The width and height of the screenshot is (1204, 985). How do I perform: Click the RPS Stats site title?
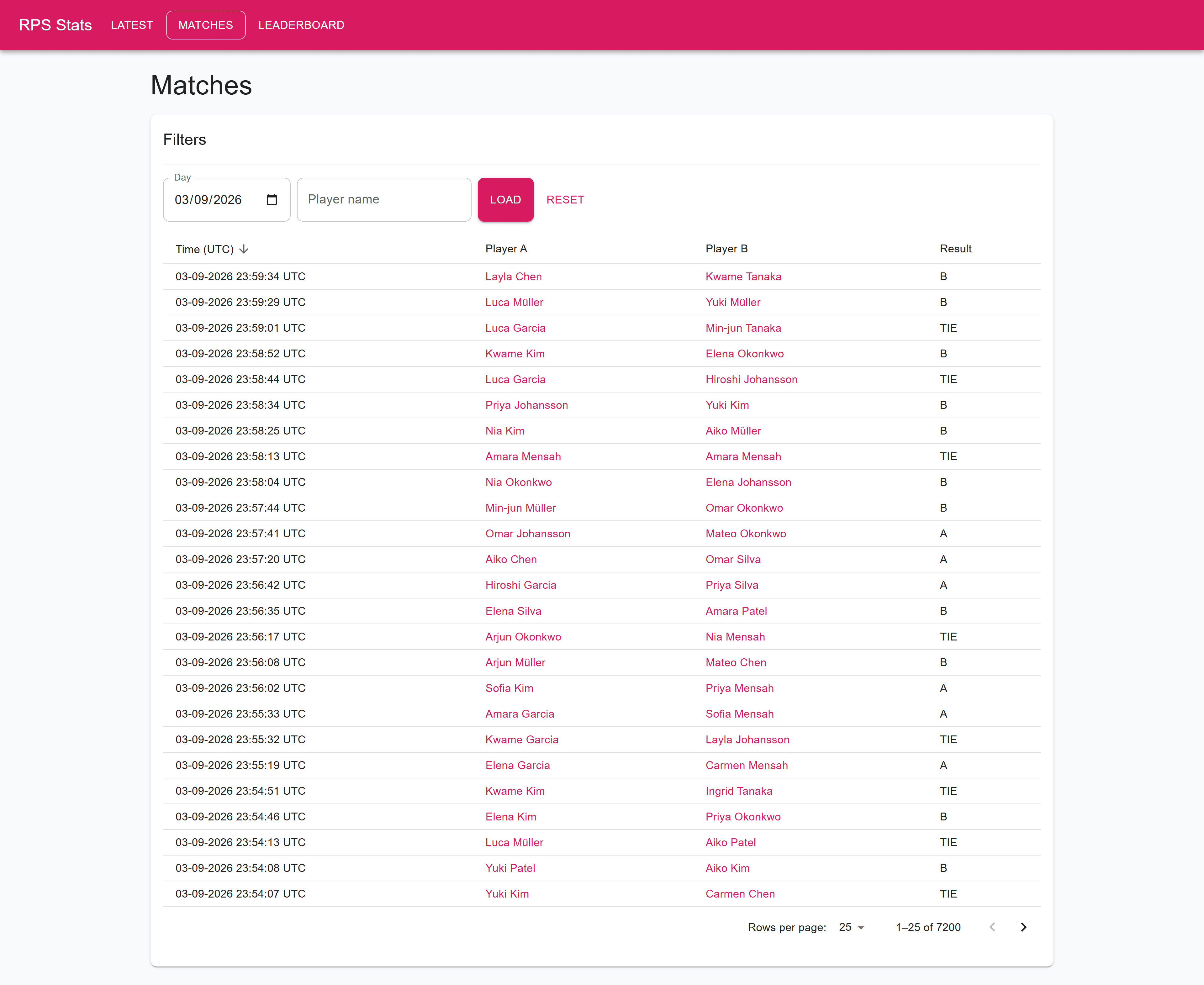click(x=55, y=25)
